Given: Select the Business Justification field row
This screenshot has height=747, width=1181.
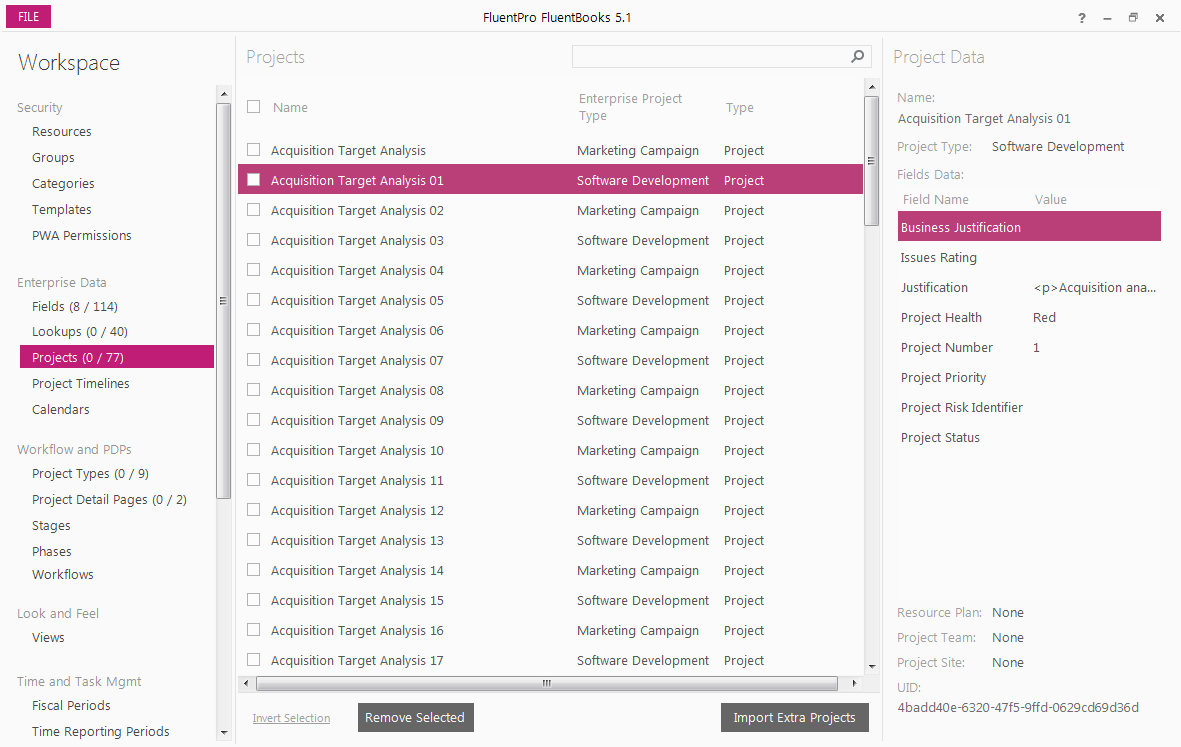Looking at the screenshot, I should [1029, 227].
